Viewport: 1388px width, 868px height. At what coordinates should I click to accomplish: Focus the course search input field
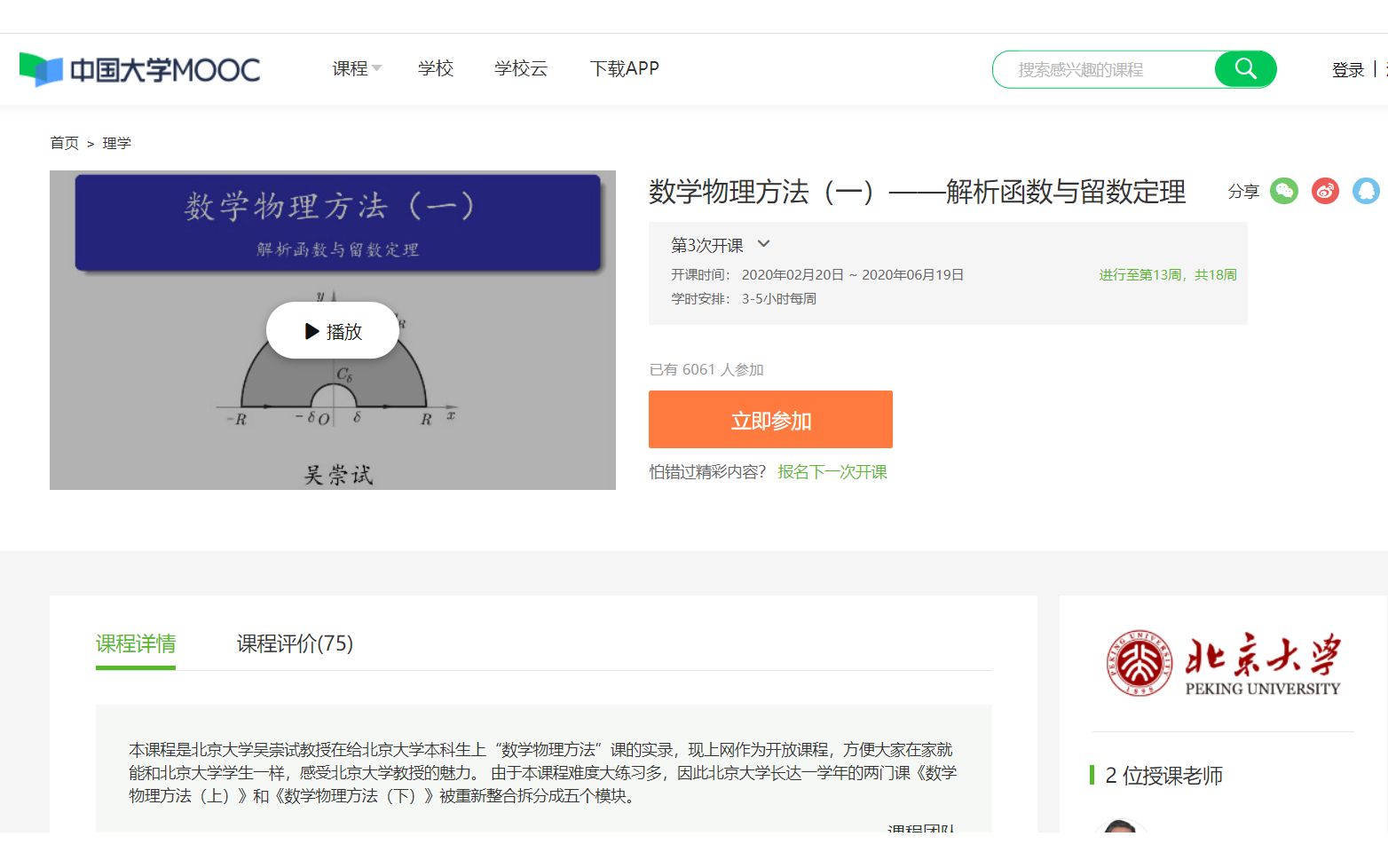[x=1104, y=69]
